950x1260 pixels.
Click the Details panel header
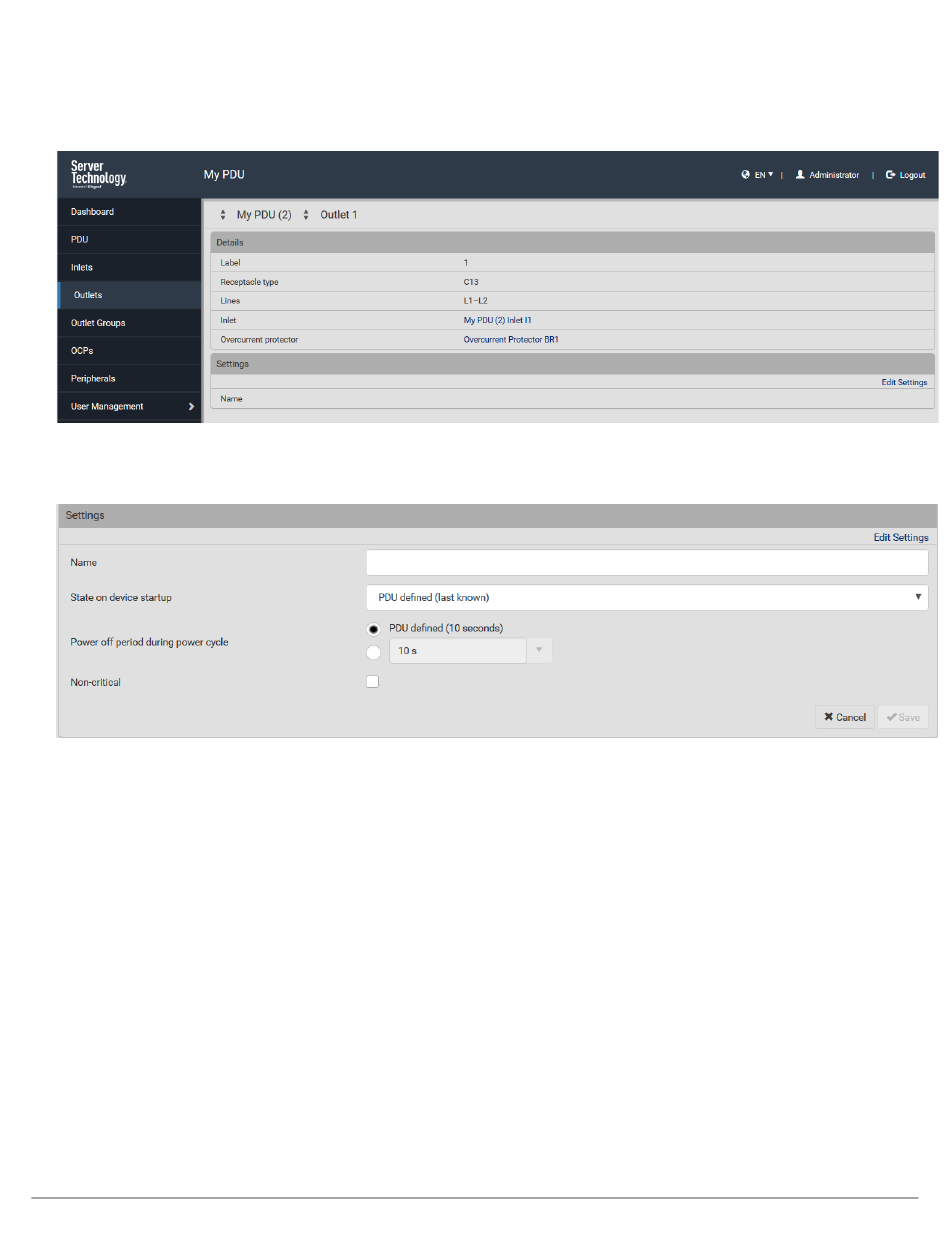(x=572, y=242)
